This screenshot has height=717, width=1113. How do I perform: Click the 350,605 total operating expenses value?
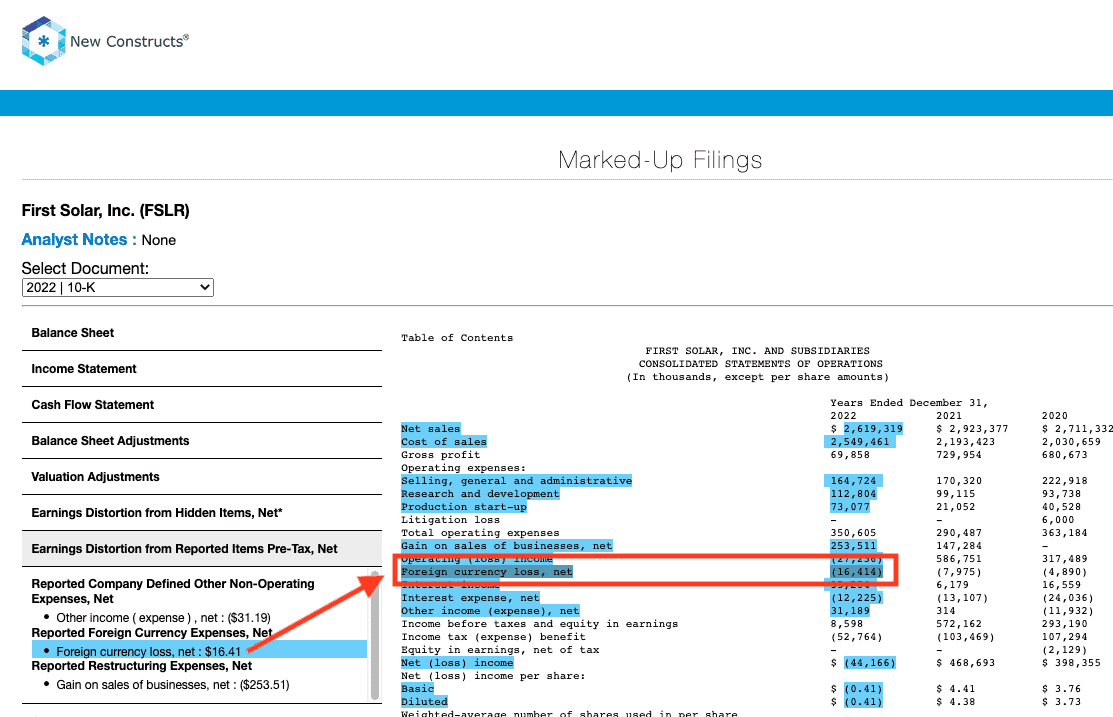pos(853,533)
